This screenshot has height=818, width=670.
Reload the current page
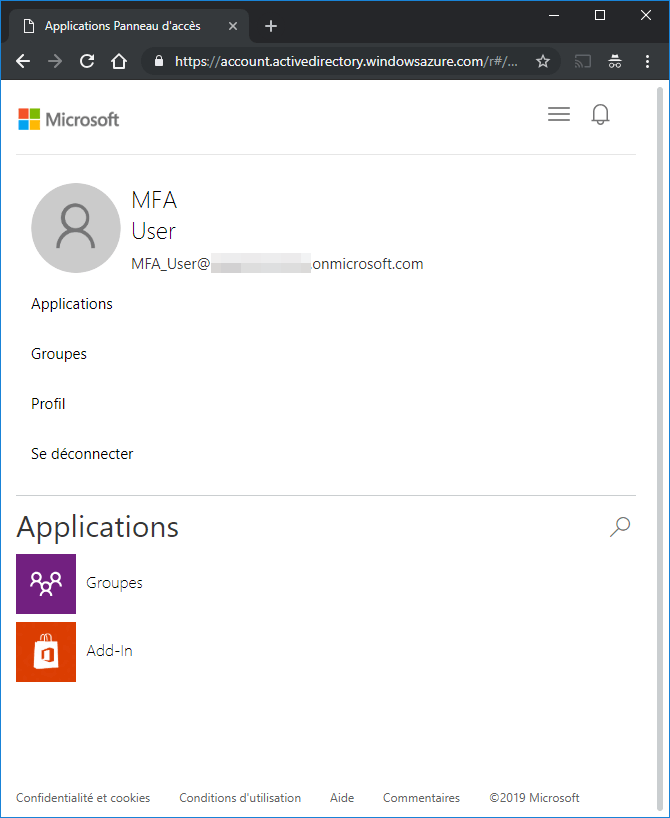[x=87, y=62]
